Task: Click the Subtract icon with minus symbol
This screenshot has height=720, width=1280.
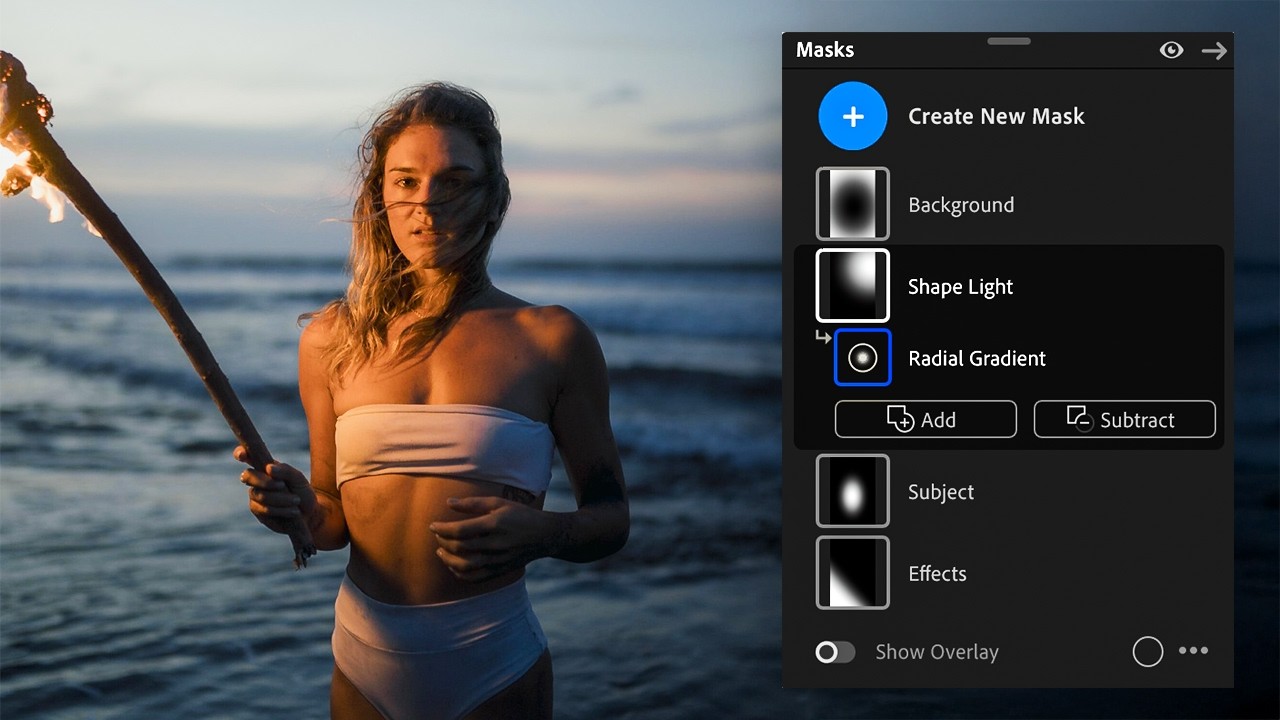Action: 1080,419
